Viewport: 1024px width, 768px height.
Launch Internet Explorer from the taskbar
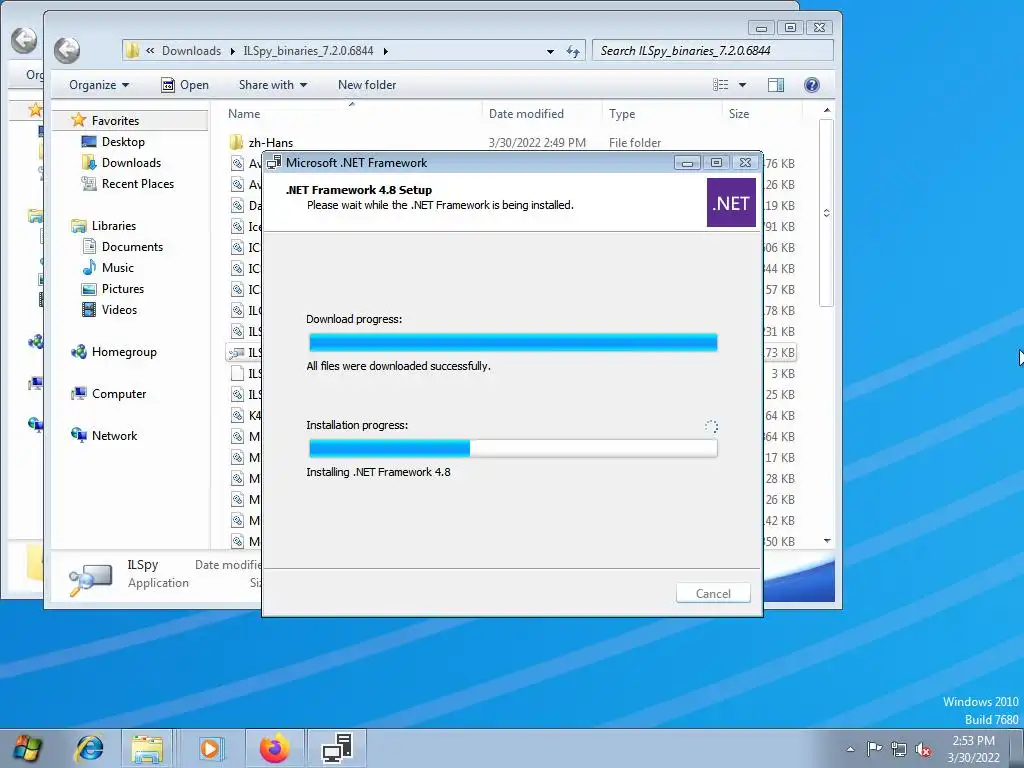coord(89,748)
